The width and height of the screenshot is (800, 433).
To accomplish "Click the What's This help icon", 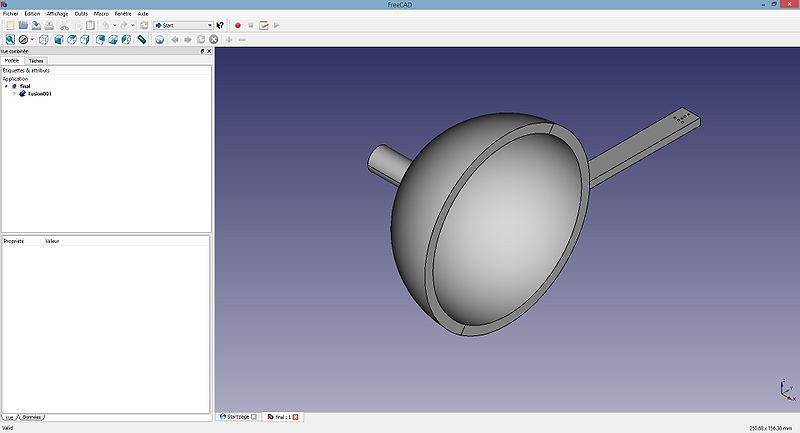I will (x=221, y=25).
